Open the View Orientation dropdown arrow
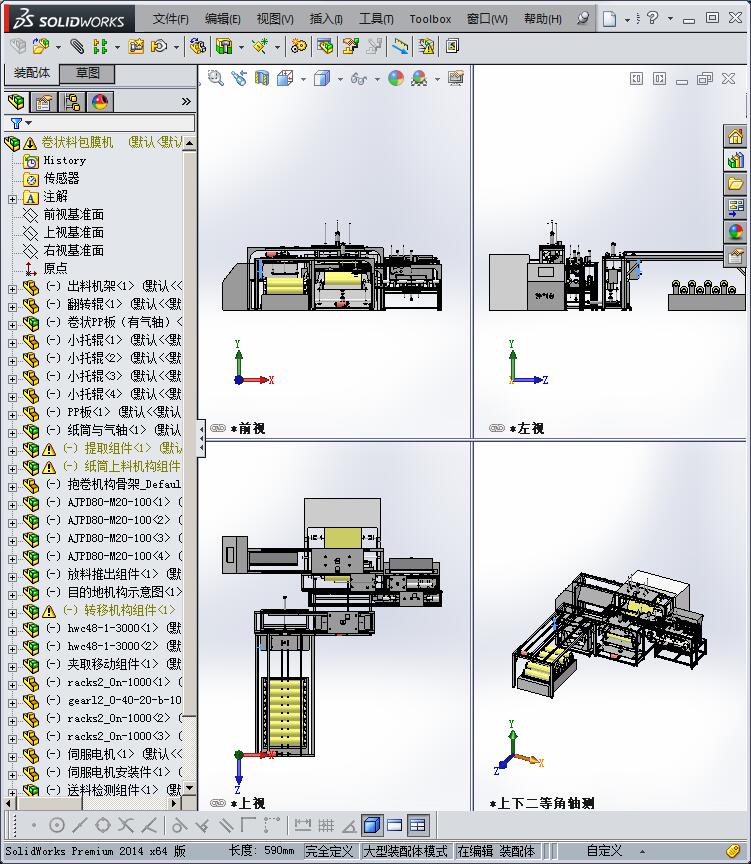The image size is (751, 864). [304, 79]
